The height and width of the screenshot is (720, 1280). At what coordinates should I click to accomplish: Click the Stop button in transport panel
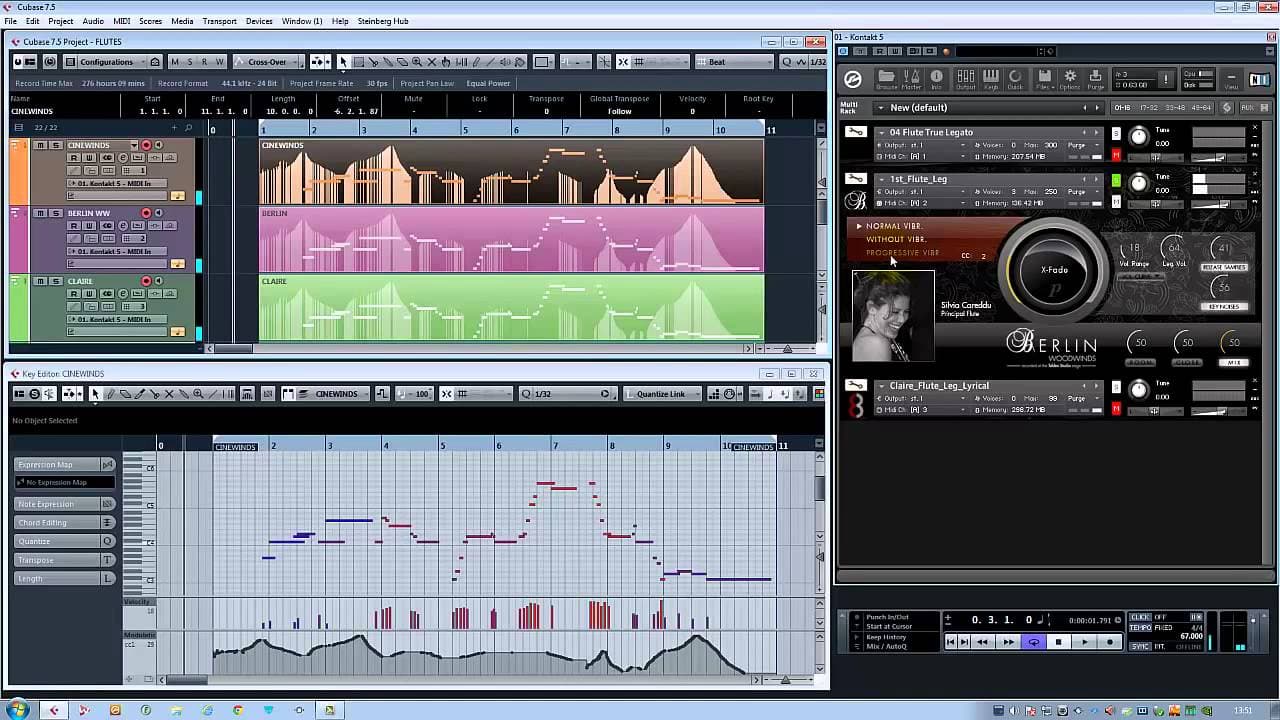click(x=1058, y=642)
